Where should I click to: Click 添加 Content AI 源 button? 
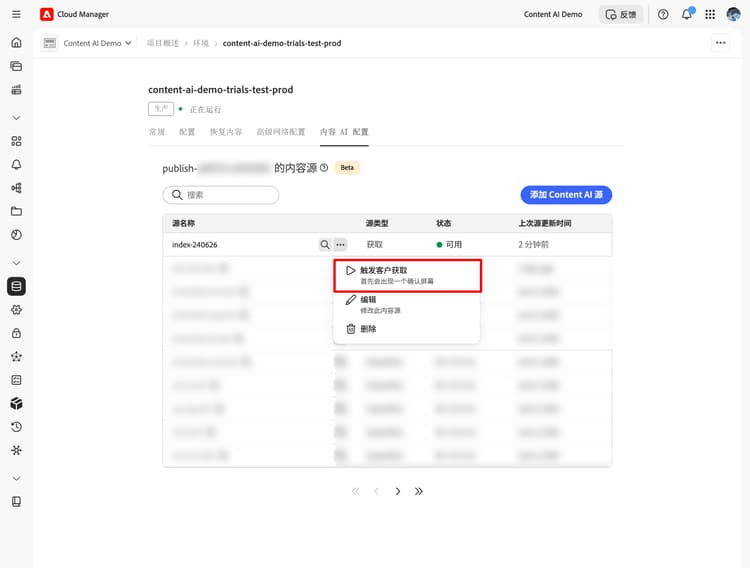click(566, 195)
